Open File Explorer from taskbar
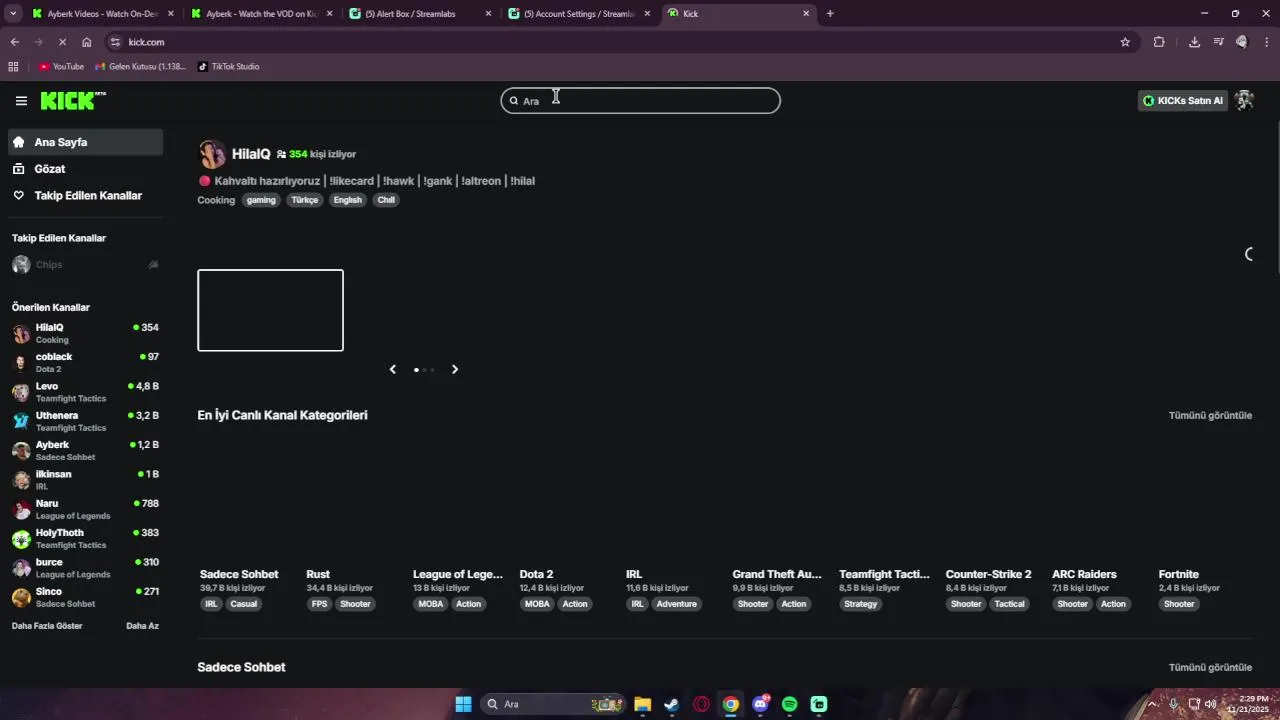 tap(642, 704)
